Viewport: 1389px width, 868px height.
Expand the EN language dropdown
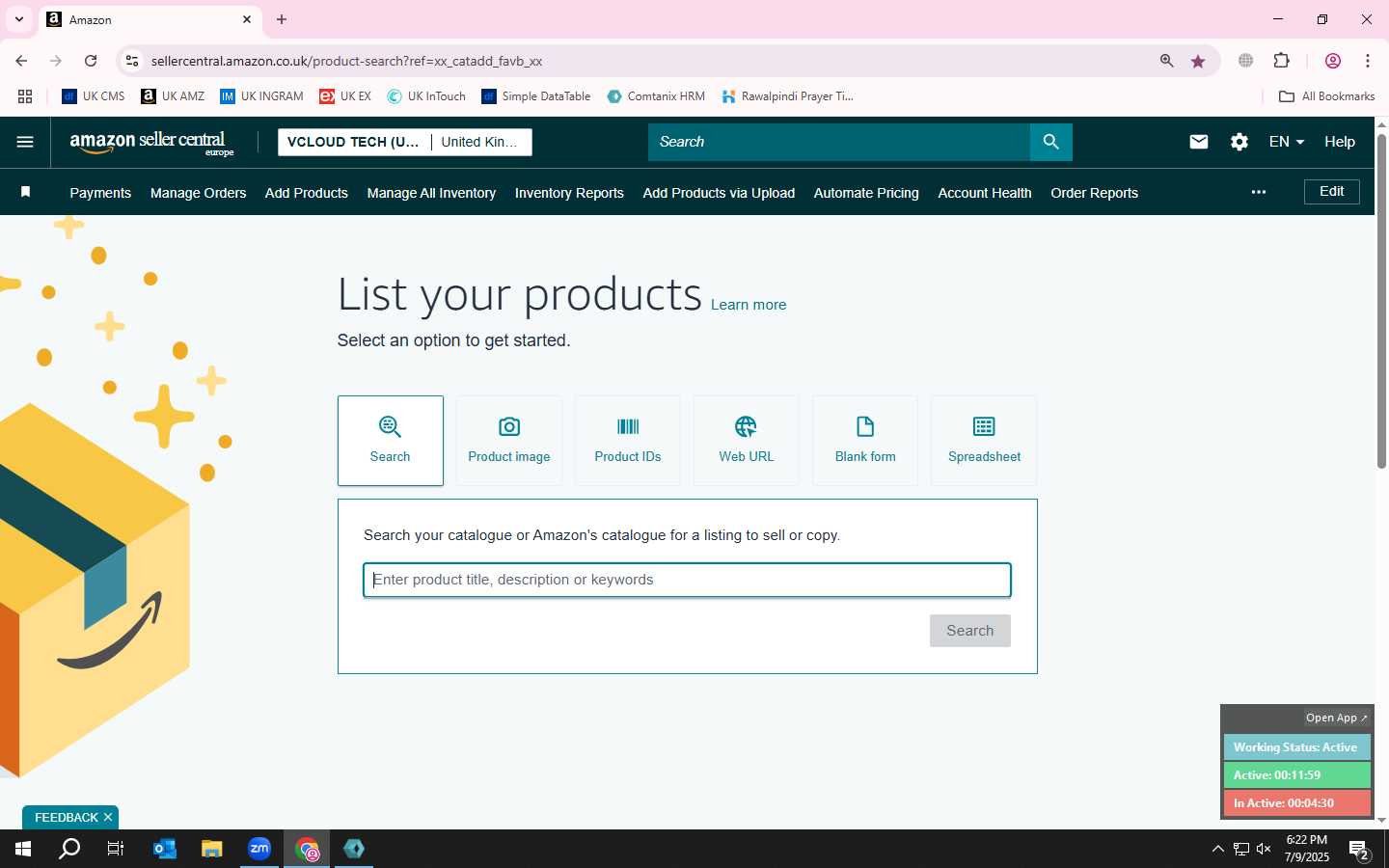1287,142
